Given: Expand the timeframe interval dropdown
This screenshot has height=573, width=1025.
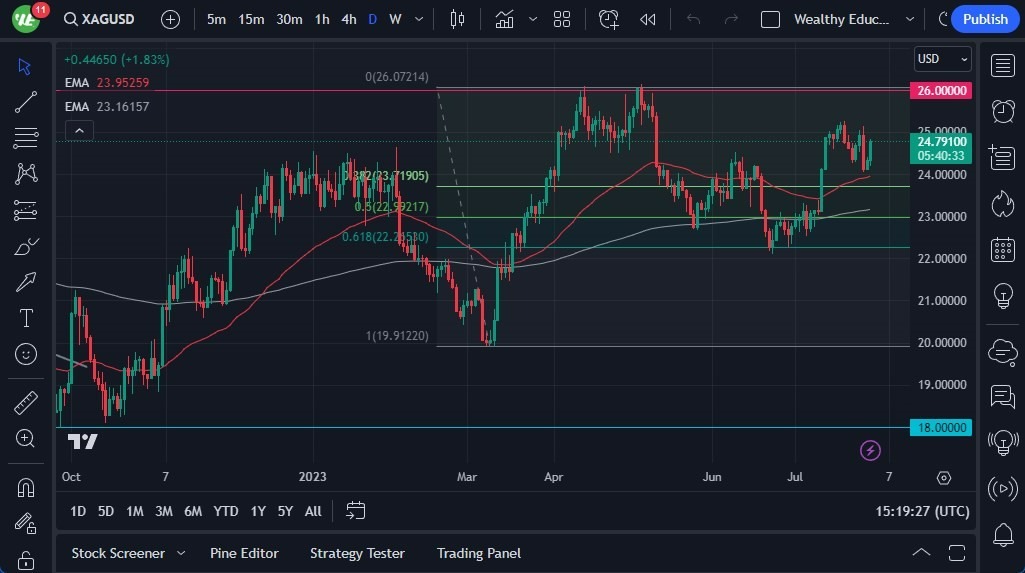Looking at the screenshot, I should [x=417, y=19].
